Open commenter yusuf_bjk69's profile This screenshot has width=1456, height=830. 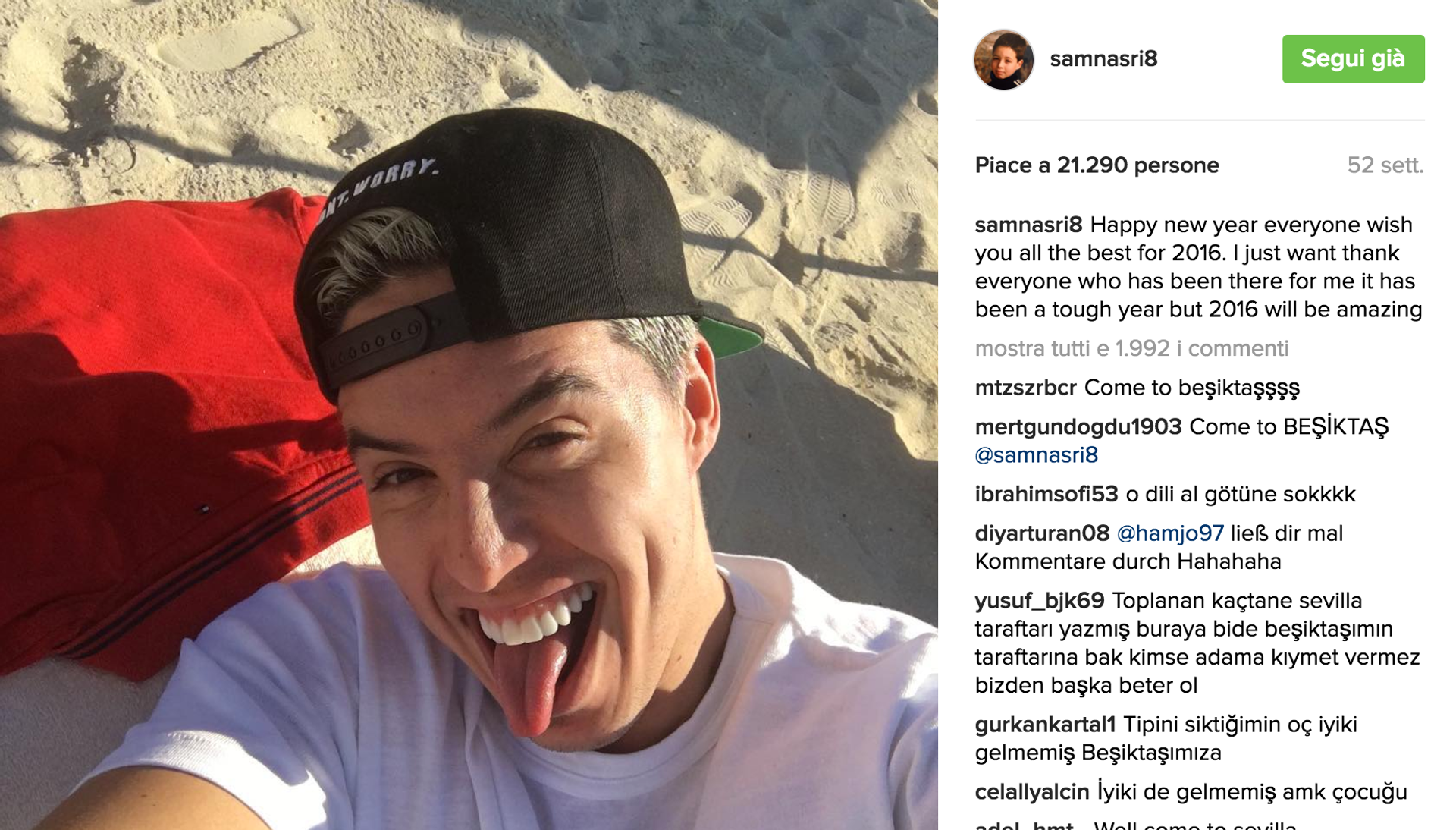1039,601
